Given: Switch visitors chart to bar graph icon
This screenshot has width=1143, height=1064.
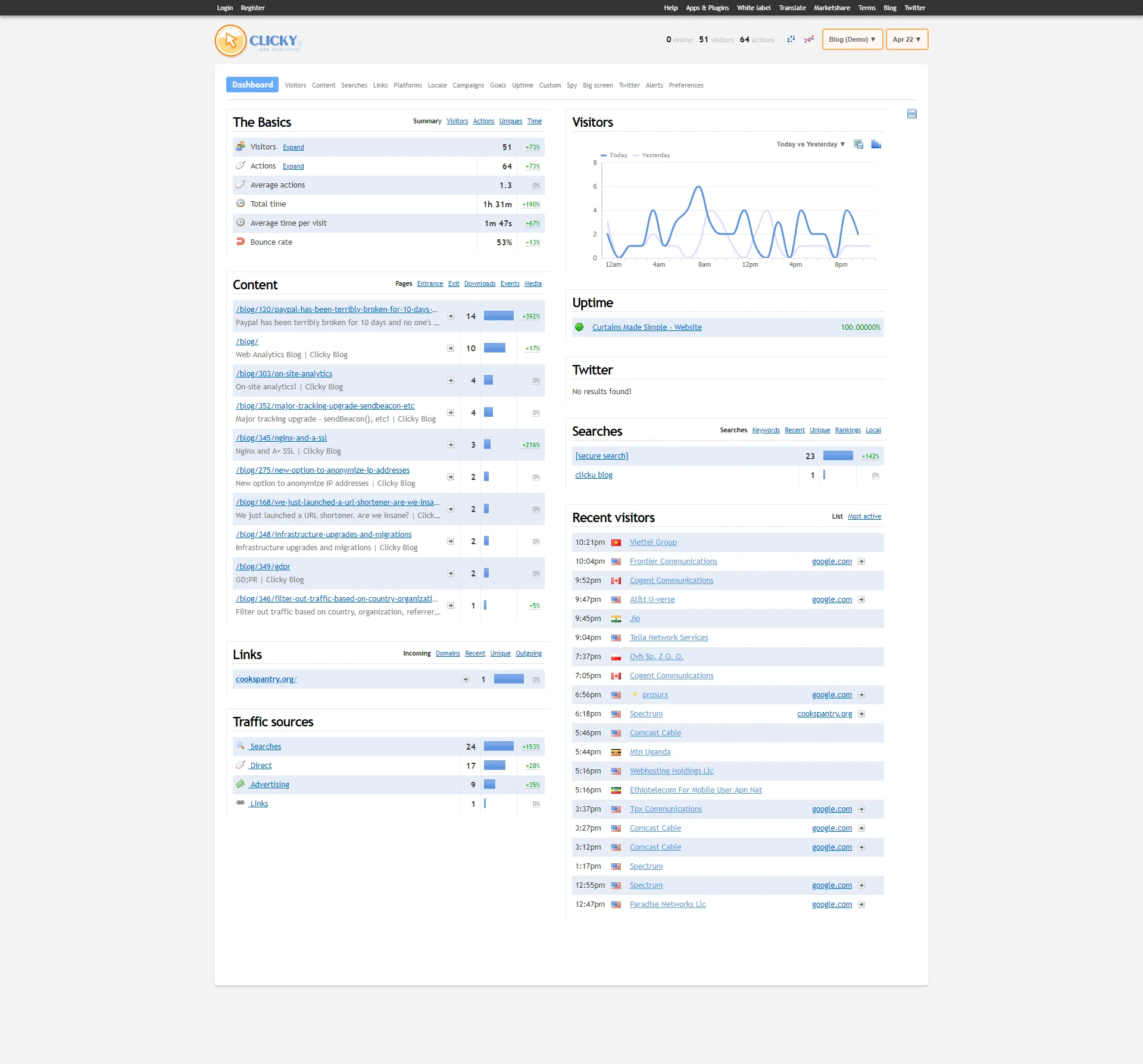Looking at the screenshot, I should 876,144.
